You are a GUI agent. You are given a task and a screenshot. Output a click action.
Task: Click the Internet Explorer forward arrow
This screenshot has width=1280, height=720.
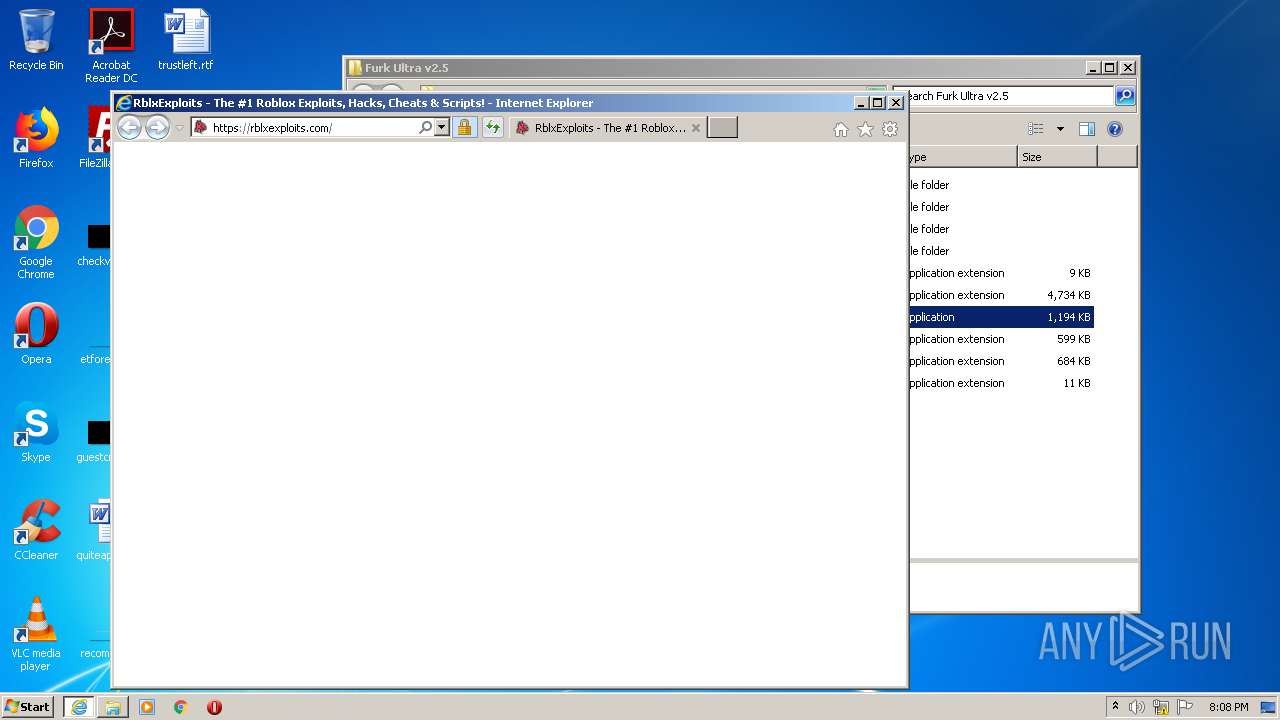(x=157, y=127)
